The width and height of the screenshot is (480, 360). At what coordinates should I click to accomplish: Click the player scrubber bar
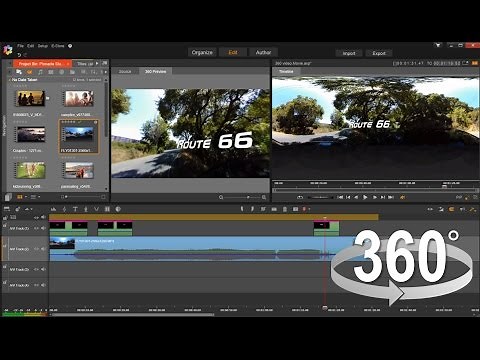click(x=376, y=190)
